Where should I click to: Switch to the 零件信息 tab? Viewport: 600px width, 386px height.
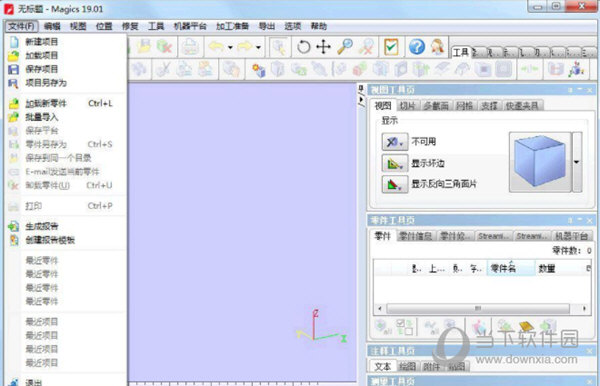point(416,236)
